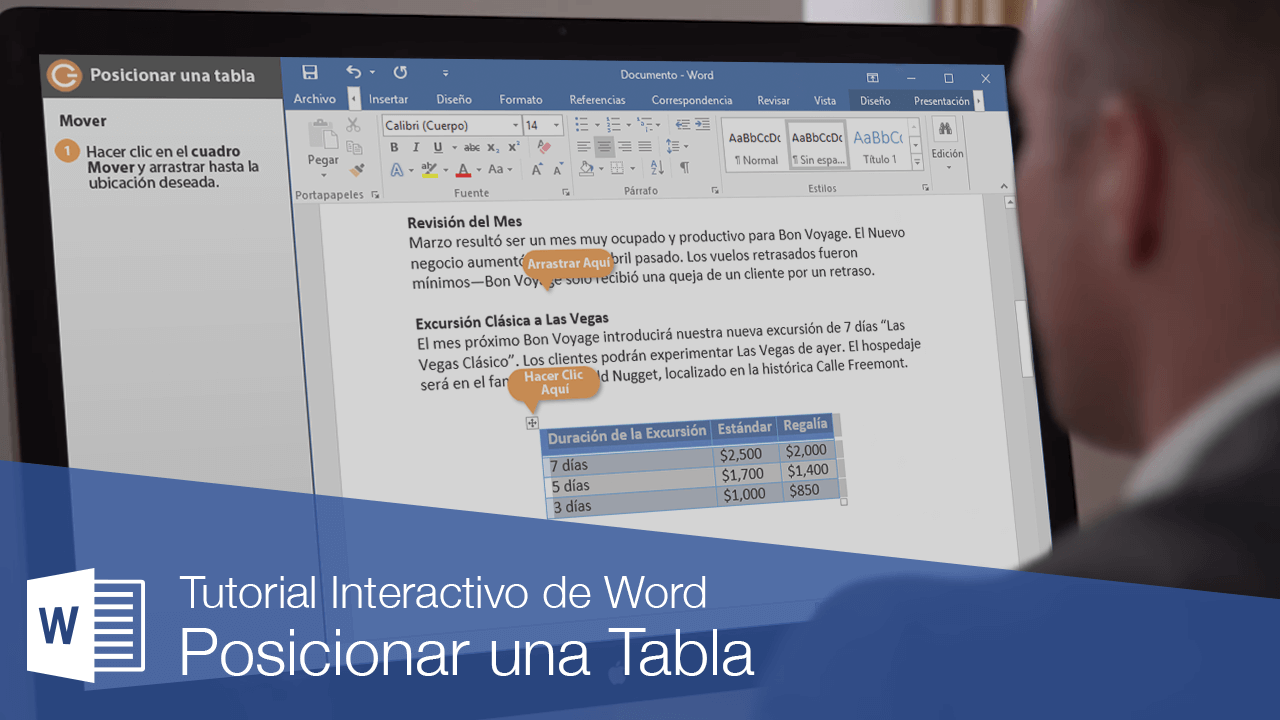Toggle Superscript x² formatting

coord(514,147)
